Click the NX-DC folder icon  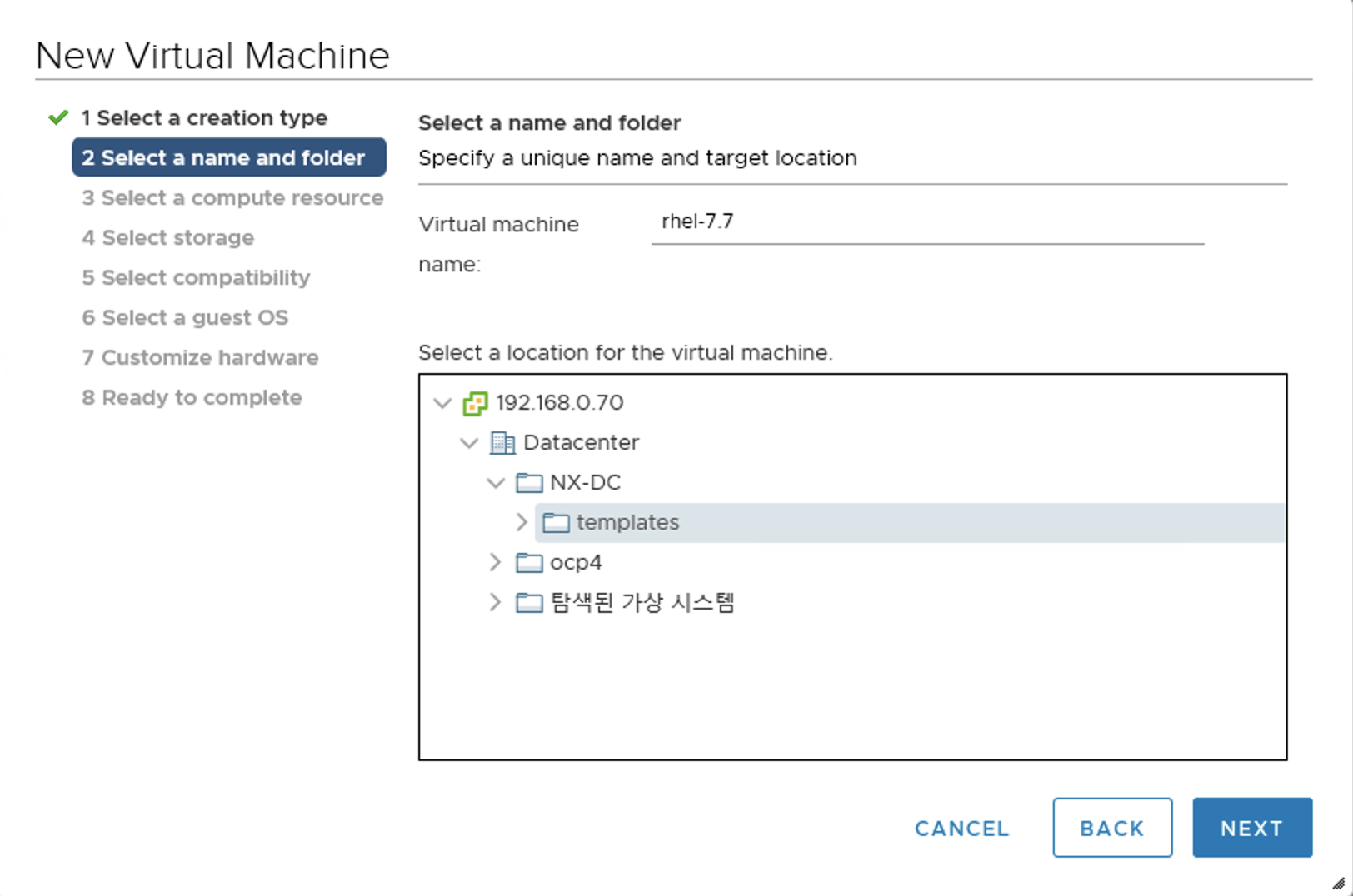tap(529, 483)
